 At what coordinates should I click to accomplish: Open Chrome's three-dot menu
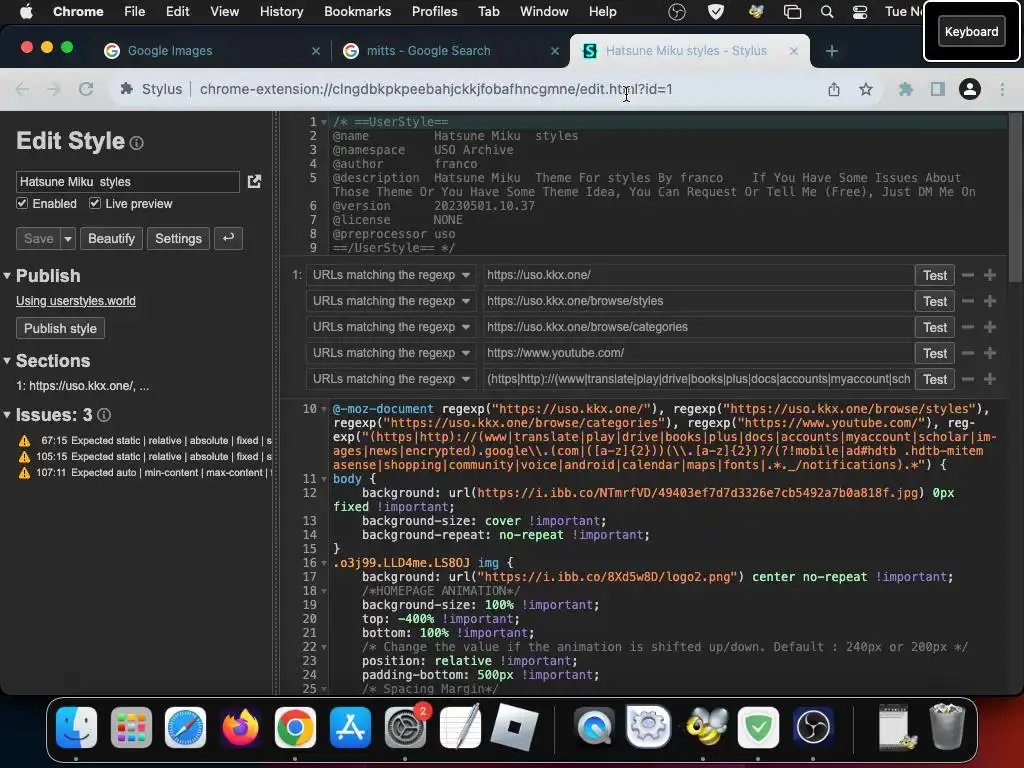(x=1002, y=89)
